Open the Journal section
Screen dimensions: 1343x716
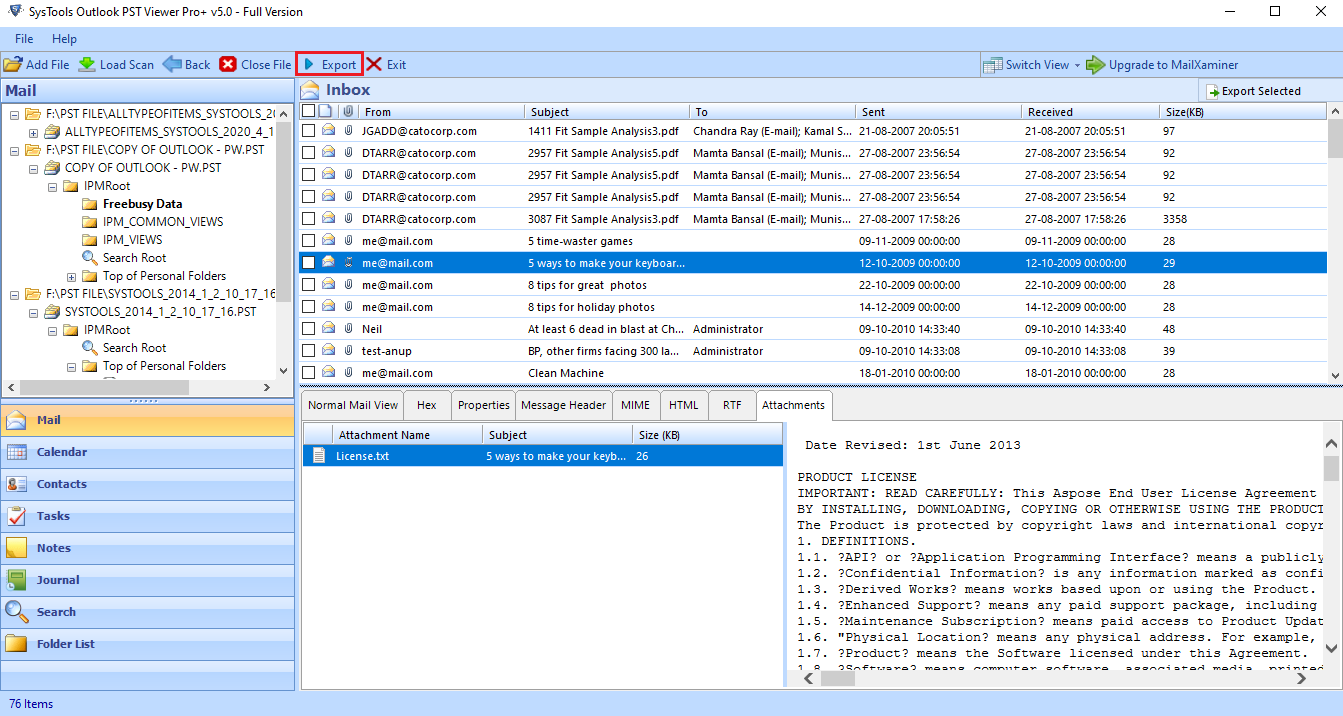pyautogui.click(x=60, y=580)
